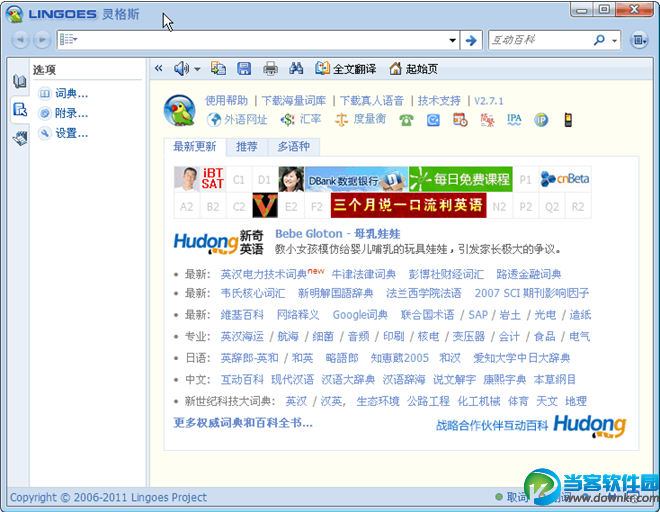Open 附录... in options panel
This screenshot has height=512, width=660.
tap(63, 113)
